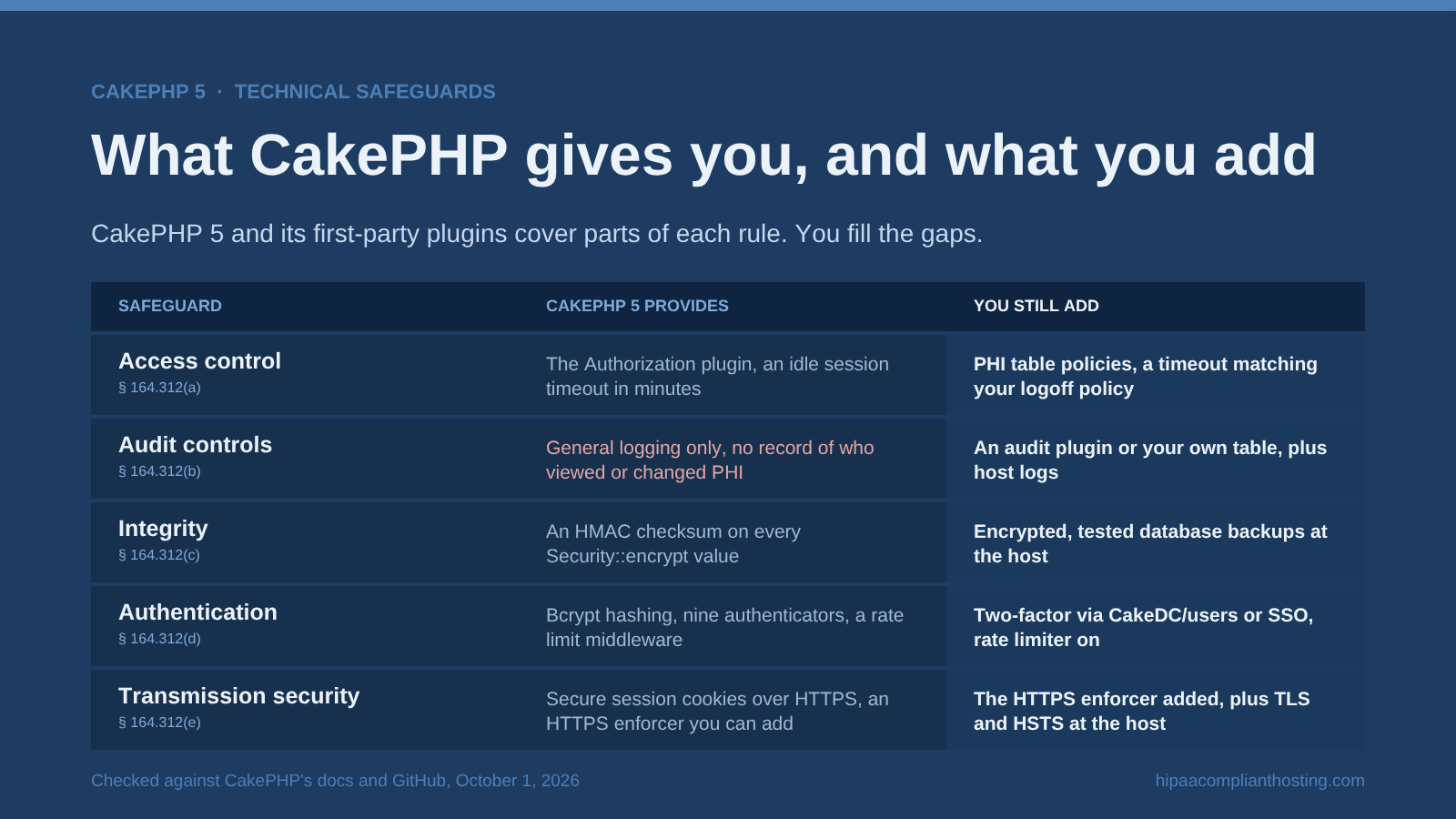Select the 'YOU STILL ADD' column header
Viewport: 1456px width, 819px height.
[x=1036, y=306]
